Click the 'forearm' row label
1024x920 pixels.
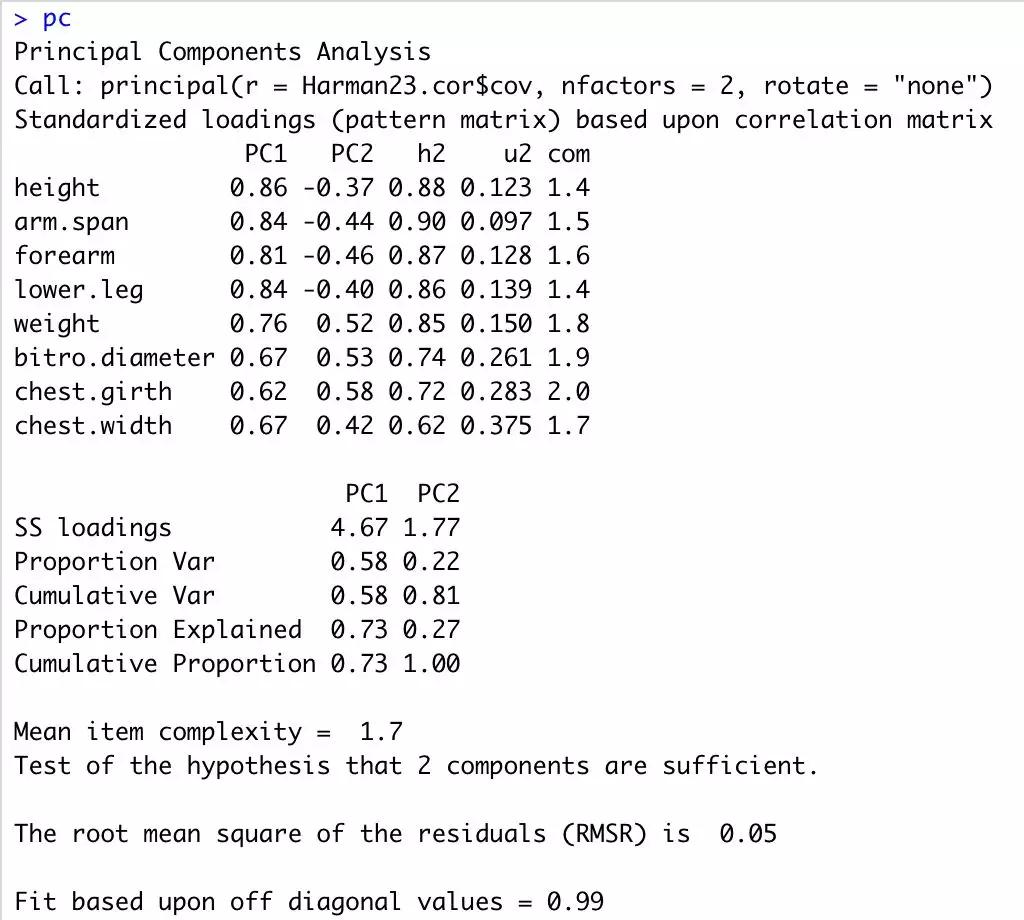(64, 255)
